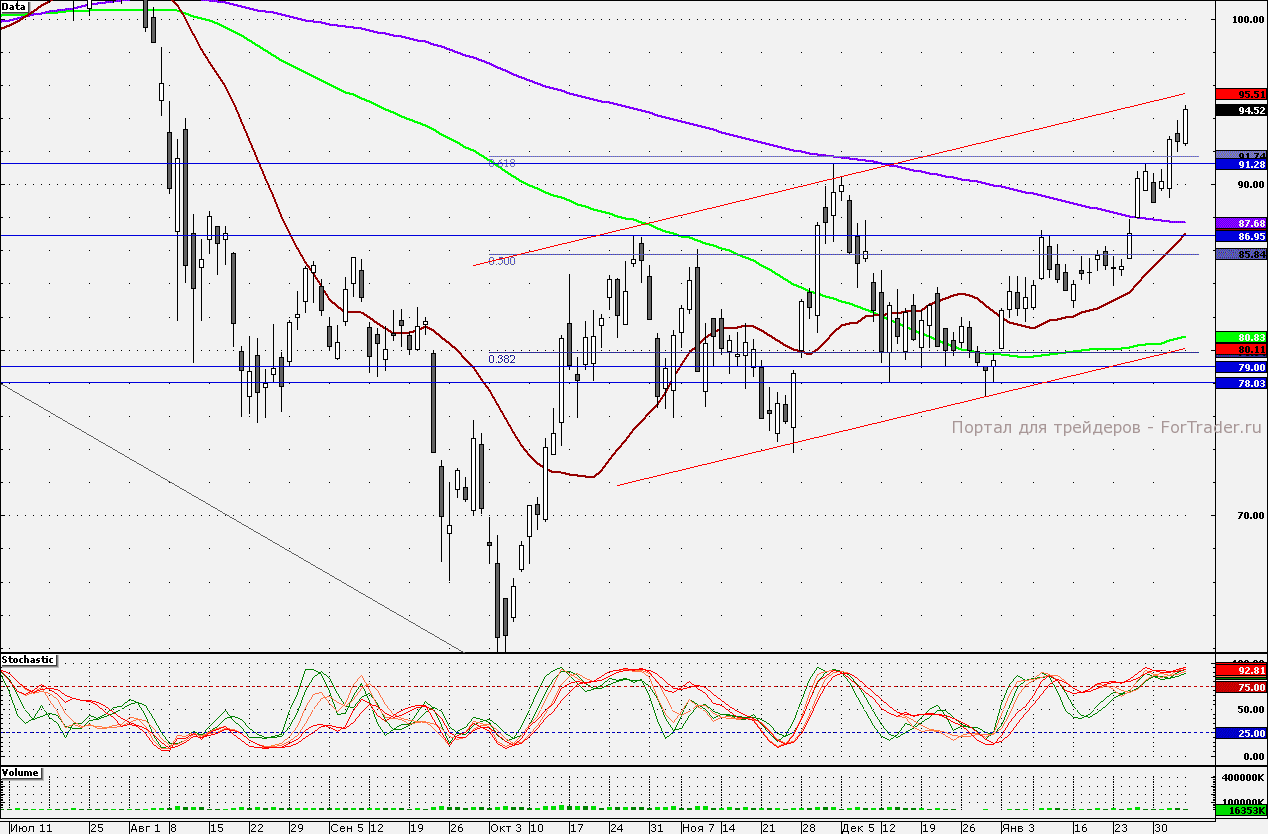Screen dimensions: 1268x834
Task: Select the blue 25.00 stochastic level tag
Action: [1240, 733]
